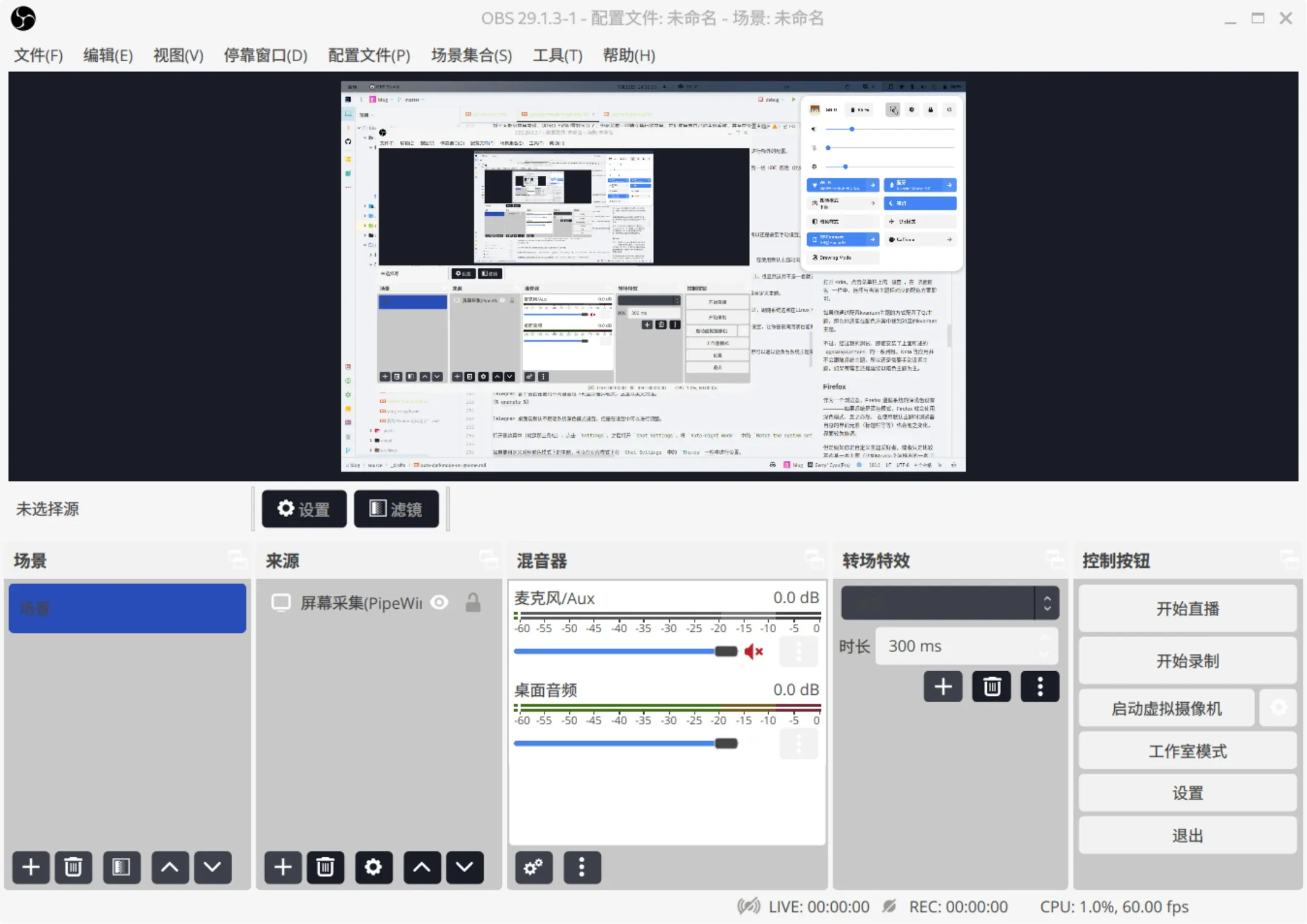Open source properties with the gear icon
Screen dimensions: 1307x924
pyautogui.click(x=373, y=868)
